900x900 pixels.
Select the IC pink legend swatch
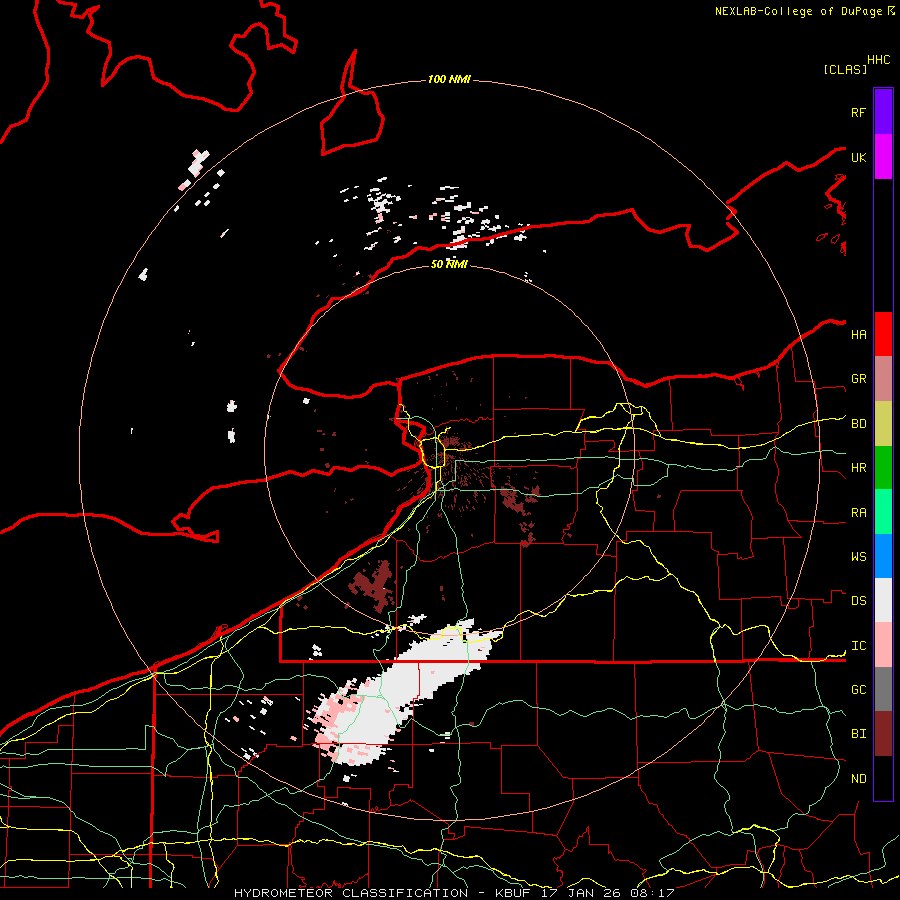click(x=883, y=645)
